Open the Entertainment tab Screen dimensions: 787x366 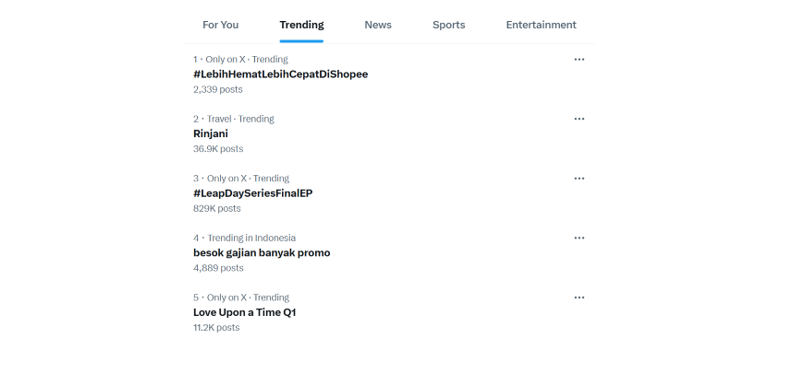coord(541,25)
